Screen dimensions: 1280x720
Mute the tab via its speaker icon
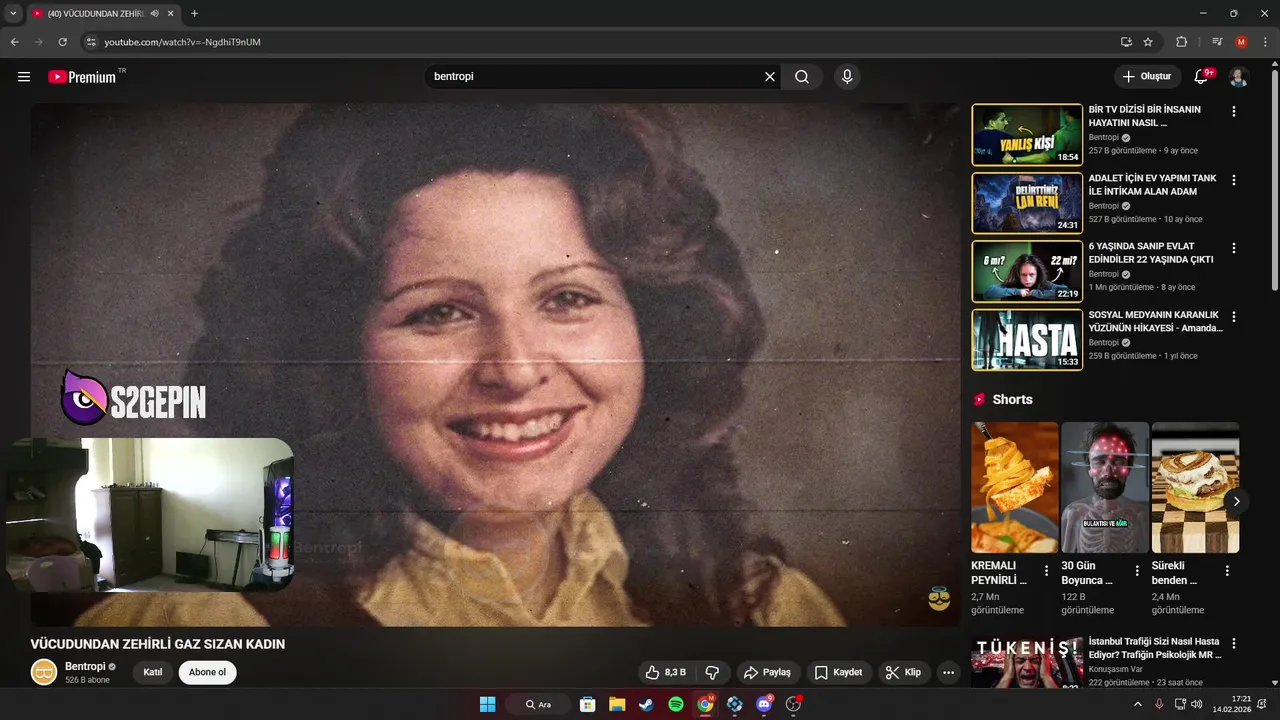click(154, 14)
